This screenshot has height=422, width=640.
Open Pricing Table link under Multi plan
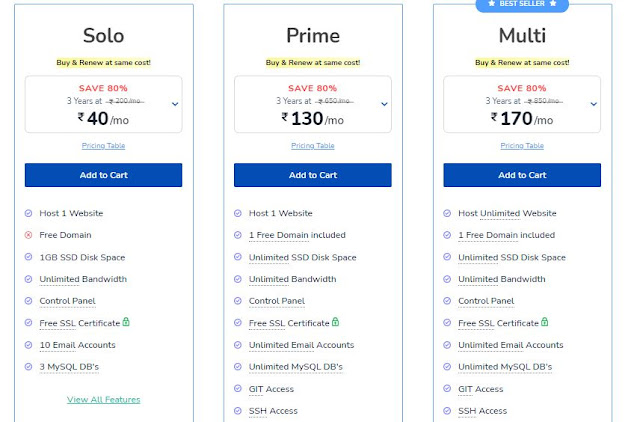point(522,146)
